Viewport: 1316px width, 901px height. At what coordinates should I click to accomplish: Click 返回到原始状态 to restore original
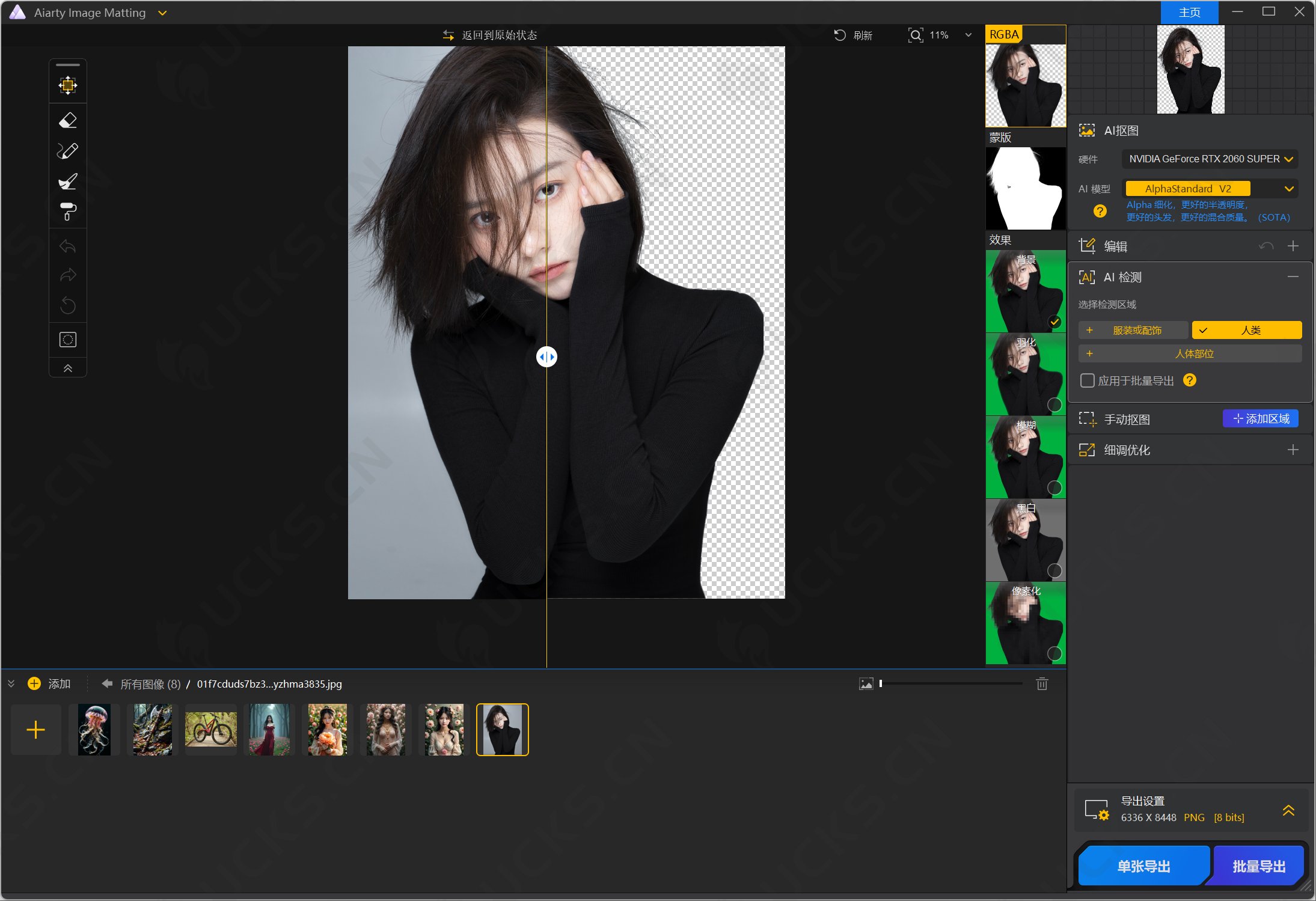pyautogui.click(x=490, y=35)
